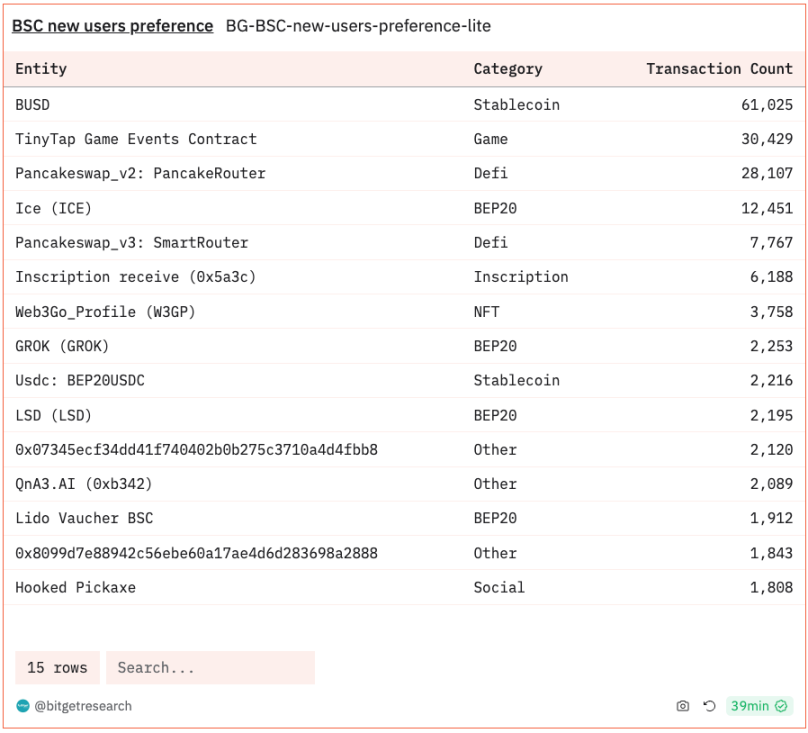Screen dimensions: 808x733
Task: Sort by the Entity column header
Action: pyautogui.click(x=41, y=69)
